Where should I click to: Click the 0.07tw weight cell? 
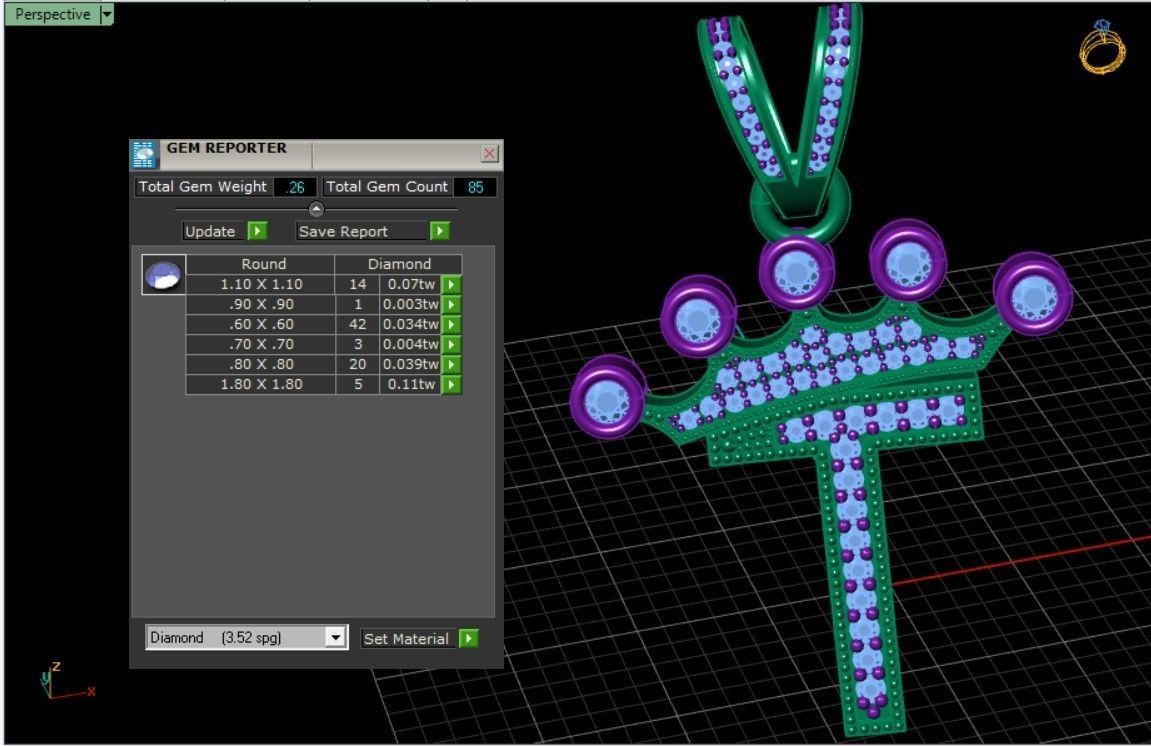click(x=411, y=284)
